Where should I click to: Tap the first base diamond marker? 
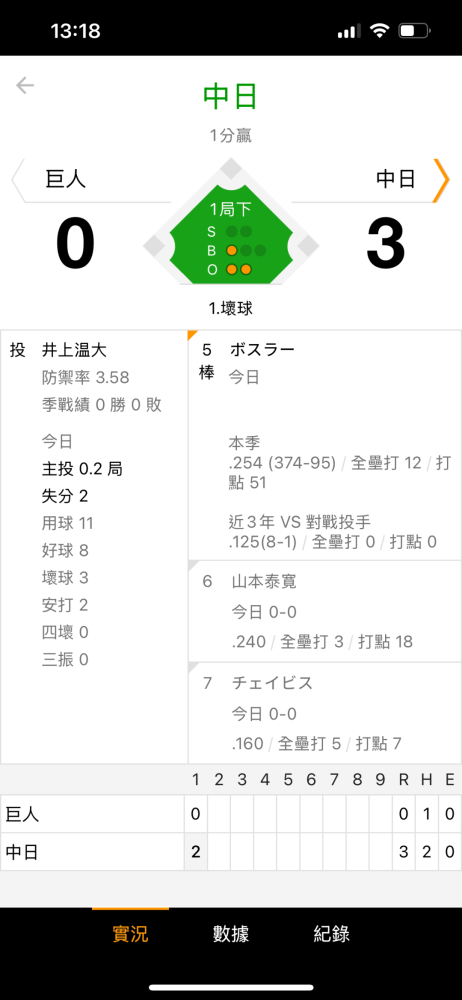click(x=307, y=245)
